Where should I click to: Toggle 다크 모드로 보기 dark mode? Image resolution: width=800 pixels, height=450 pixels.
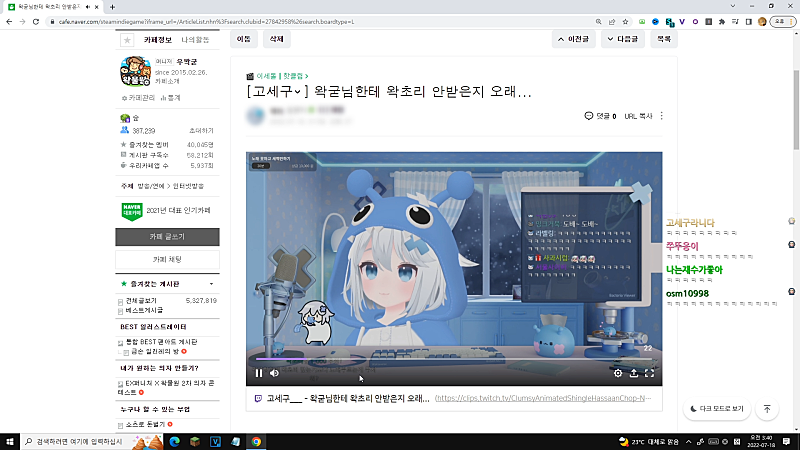(717, 409)
